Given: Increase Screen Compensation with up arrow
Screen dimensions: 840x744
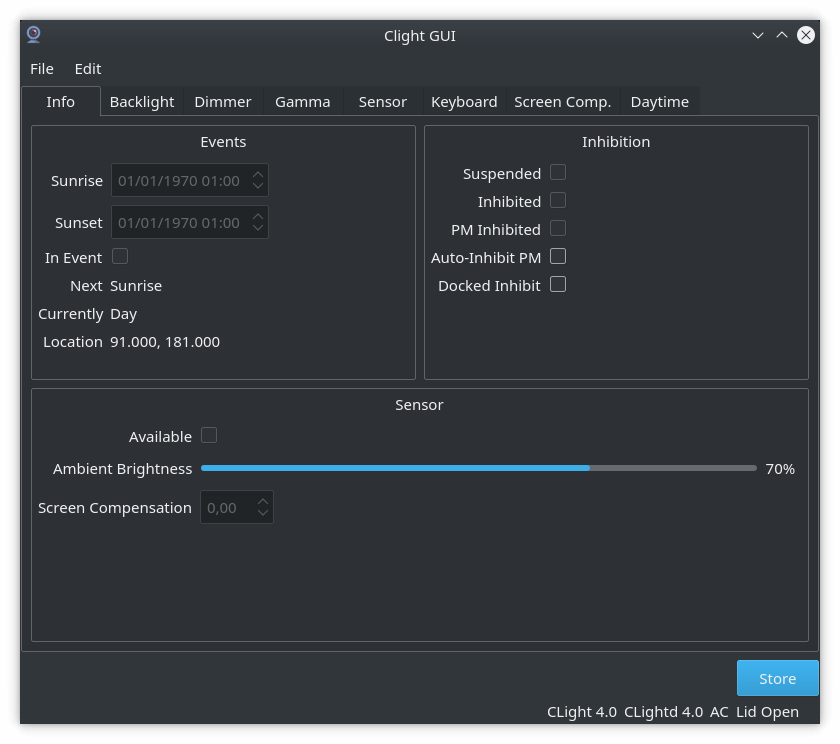Looking at the screenshot, I should coord(262,502).
